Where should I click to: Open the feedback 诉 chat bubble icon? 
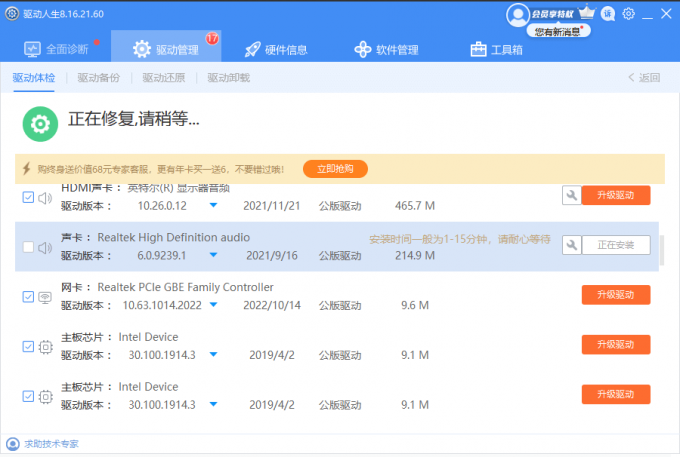608,14
